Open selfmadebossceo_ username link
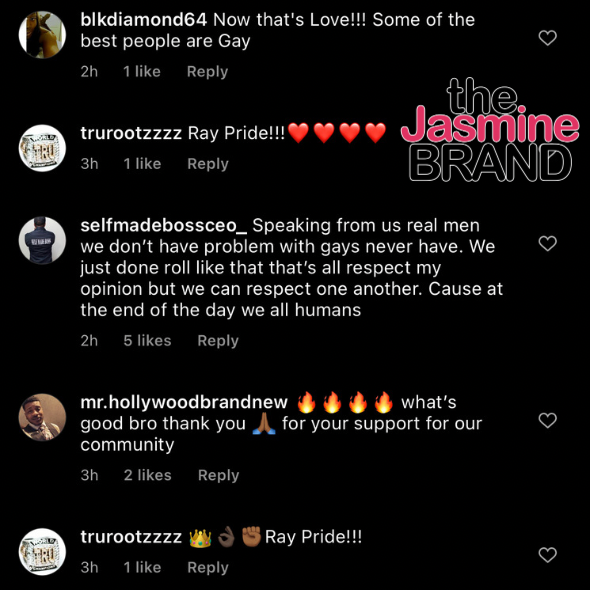The width and height of the screenshot is (590, 590). 164,225
